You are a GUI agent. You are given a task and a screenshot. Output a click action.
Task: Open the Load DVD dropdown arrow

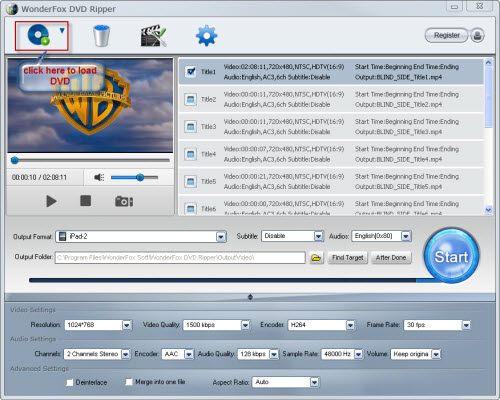point(62,31)
